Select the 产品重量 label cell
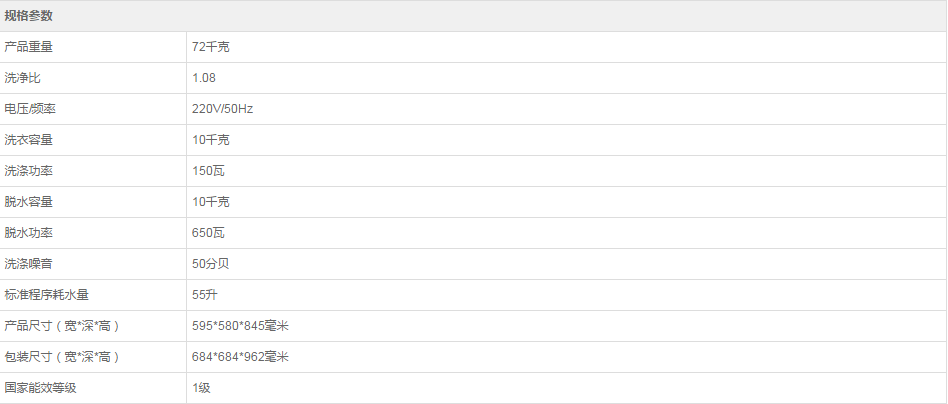The height and width of the screenshot is (404, 948). (x=93, y=47)
